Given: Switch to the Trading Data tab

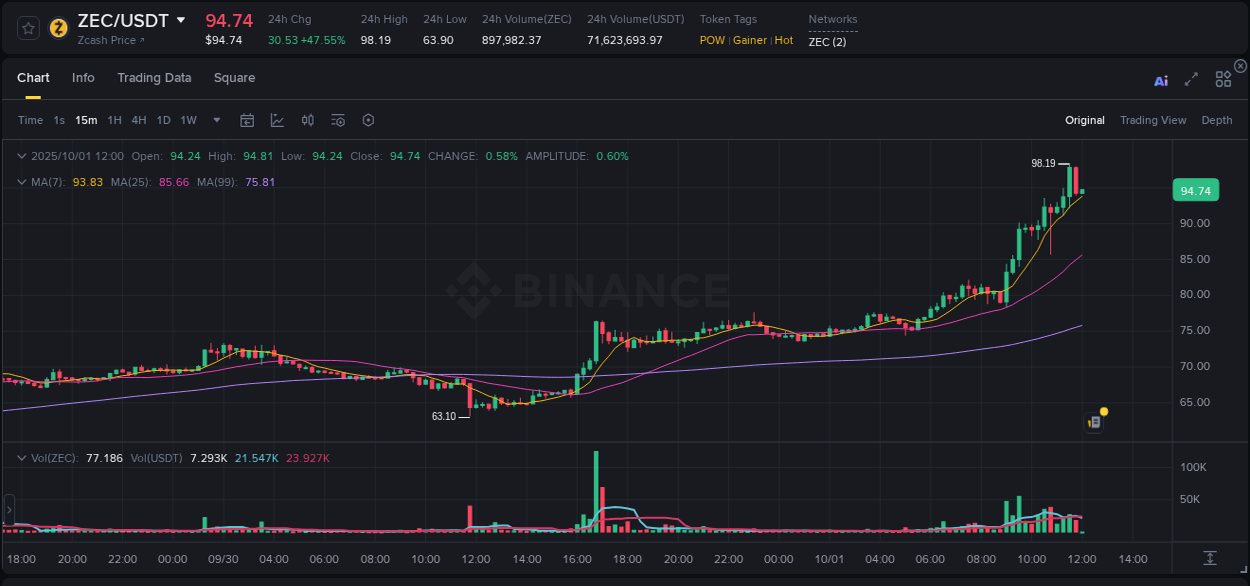Looking at the screenshot, I should tap(154, 78).
